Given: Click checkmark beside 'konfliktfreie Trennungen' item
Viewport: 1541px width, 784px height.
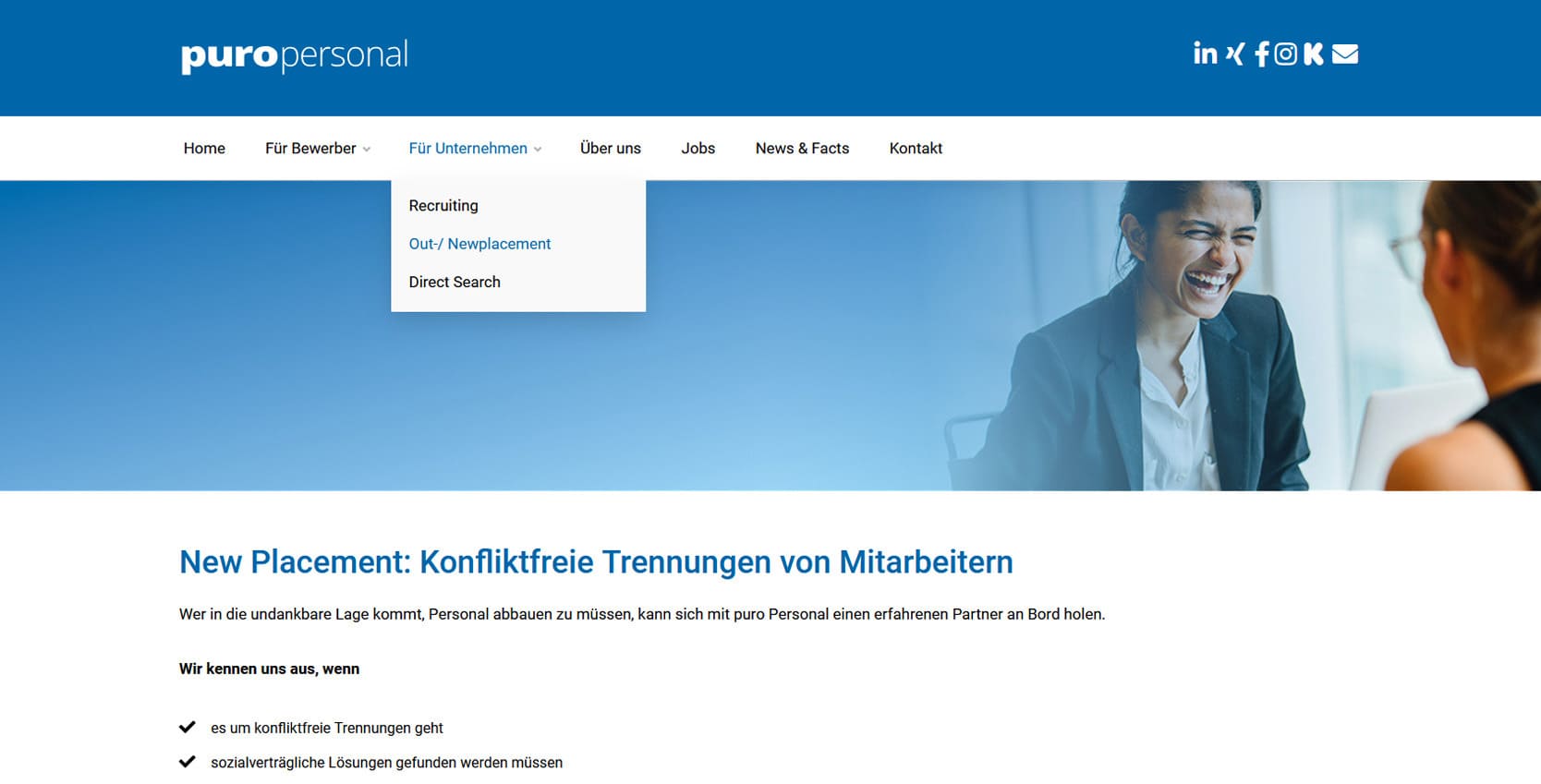Looking at the screenshot, I should point(188,727).
